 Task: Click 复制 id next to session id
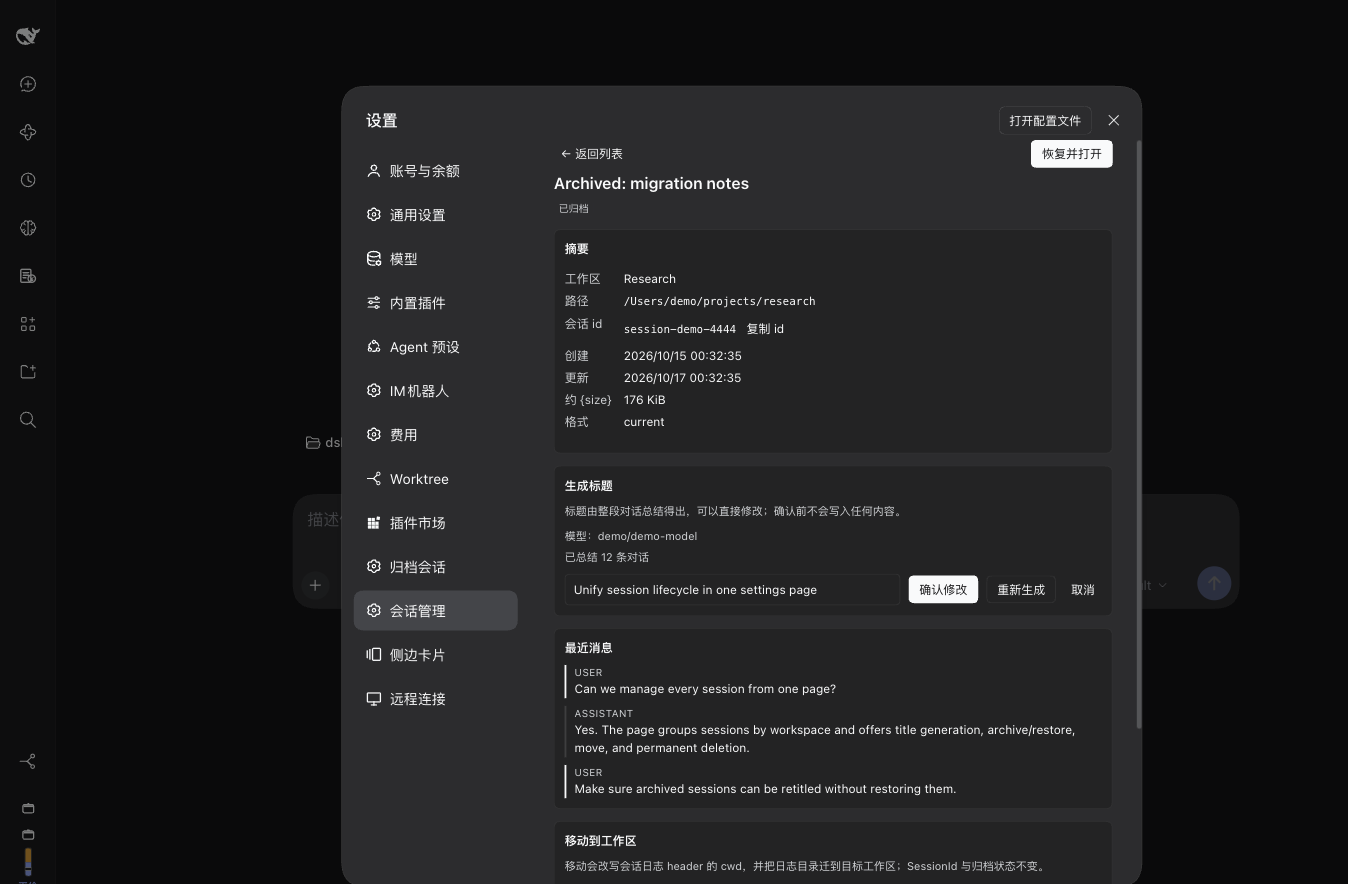[765, 329]
